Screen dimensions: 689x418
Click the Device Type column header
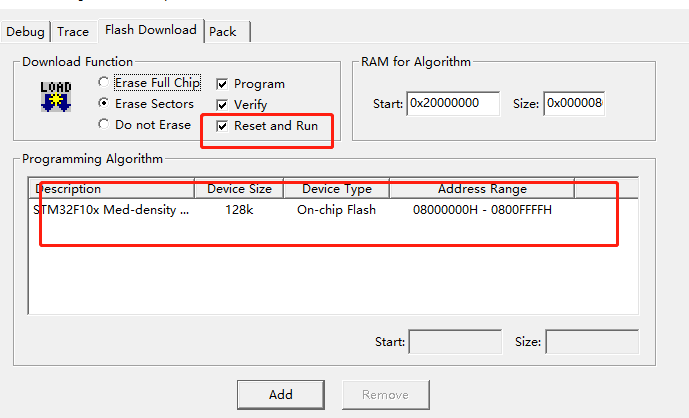337,189
